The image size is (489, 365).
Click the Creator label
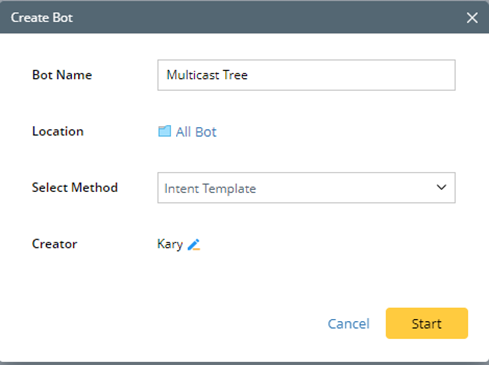[x=54, y=244]
